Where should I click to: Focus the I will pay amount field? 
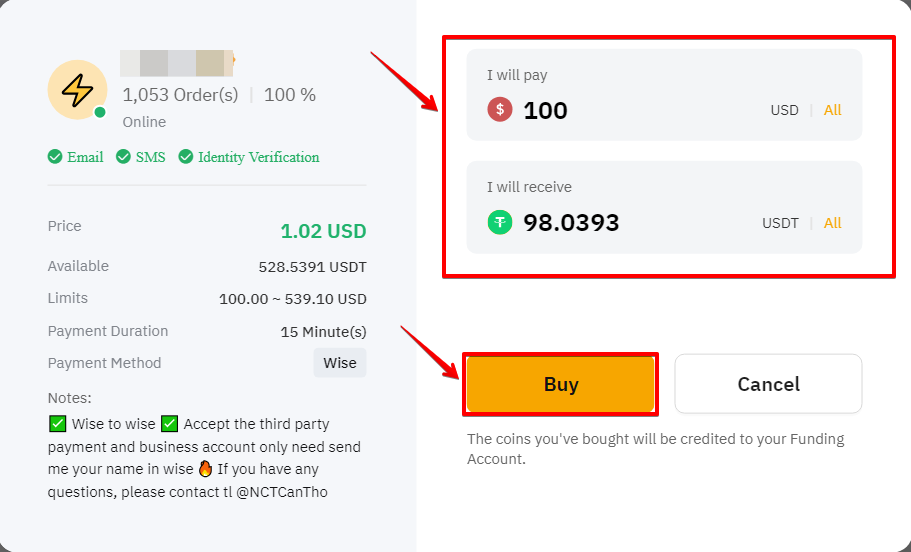(x=664, y=95)
